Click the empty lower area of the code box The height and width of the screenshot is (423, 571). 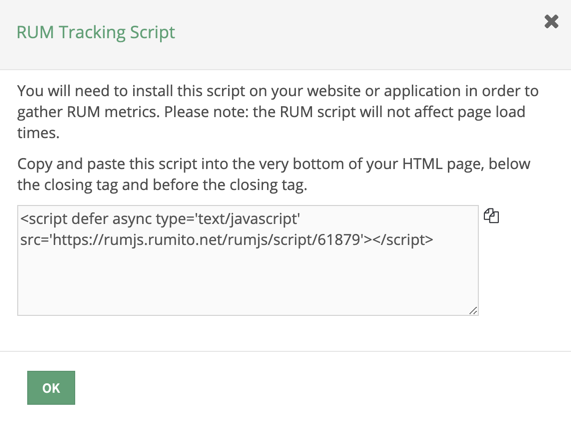[x=248, y=282]
